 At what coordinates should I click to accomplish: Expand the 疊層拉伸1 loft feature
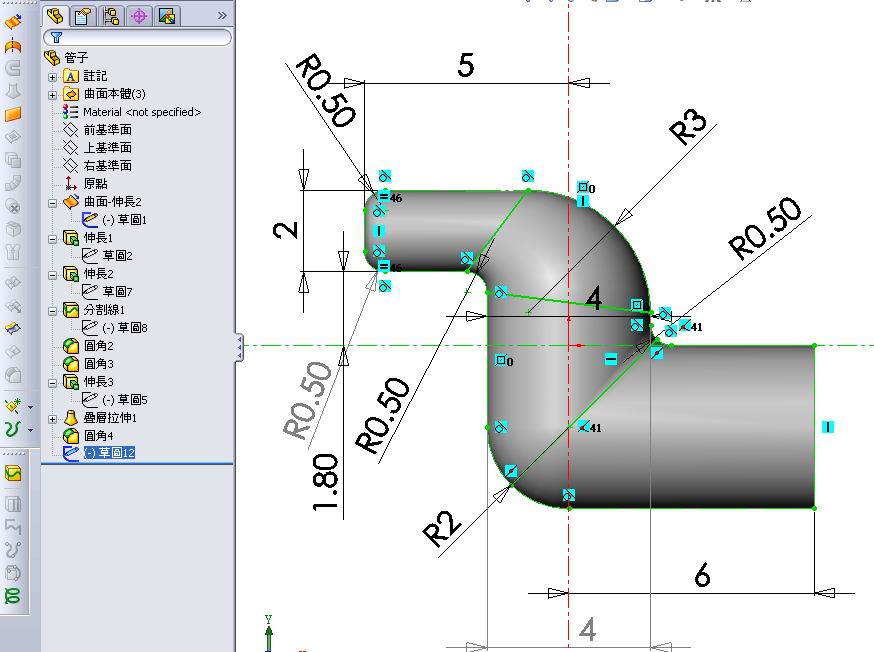(x=52, y=419)
